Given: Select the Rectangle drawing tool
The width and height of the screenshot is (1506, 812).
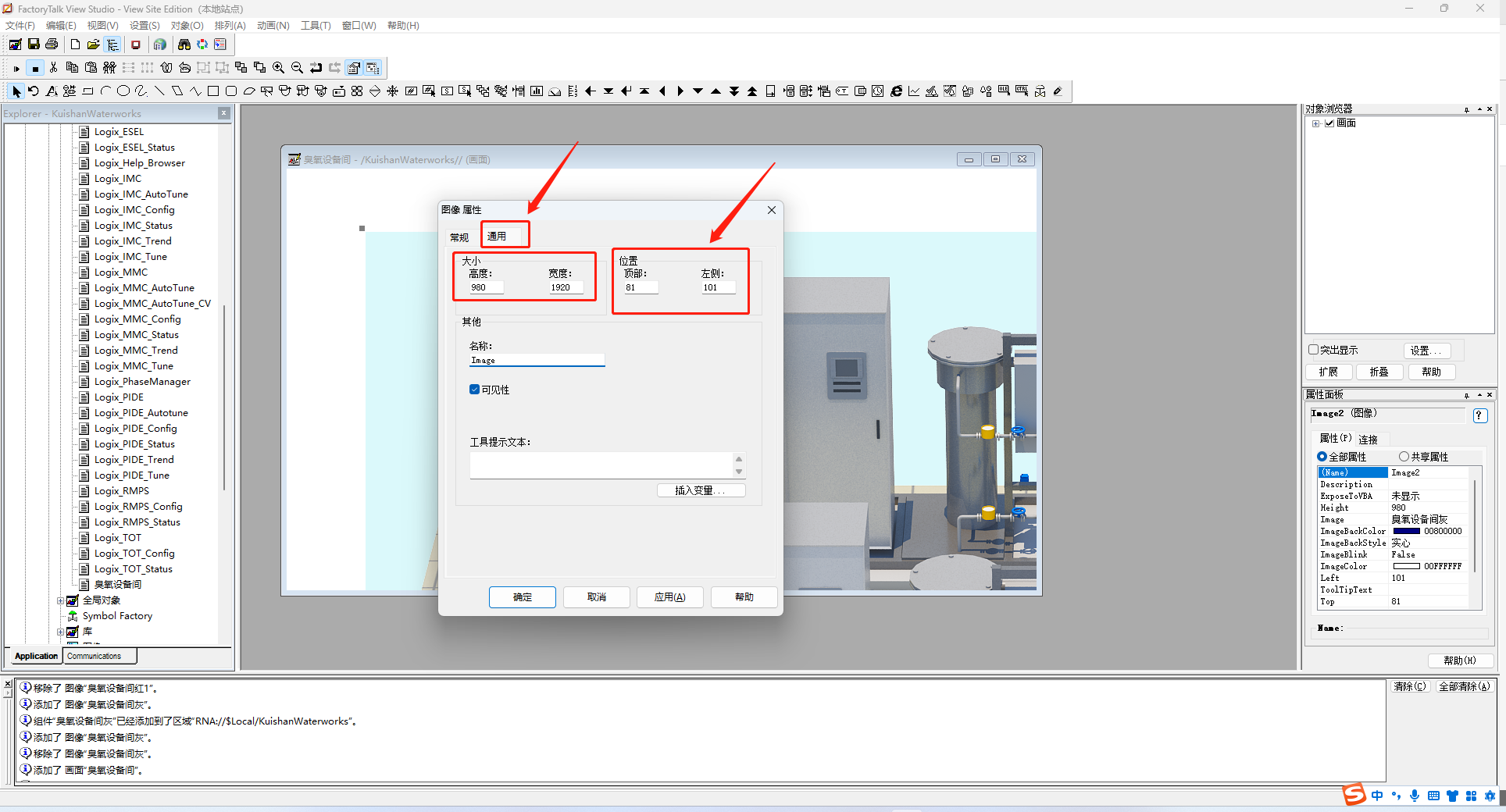Looking at the screenshot, I should [213, 91].
